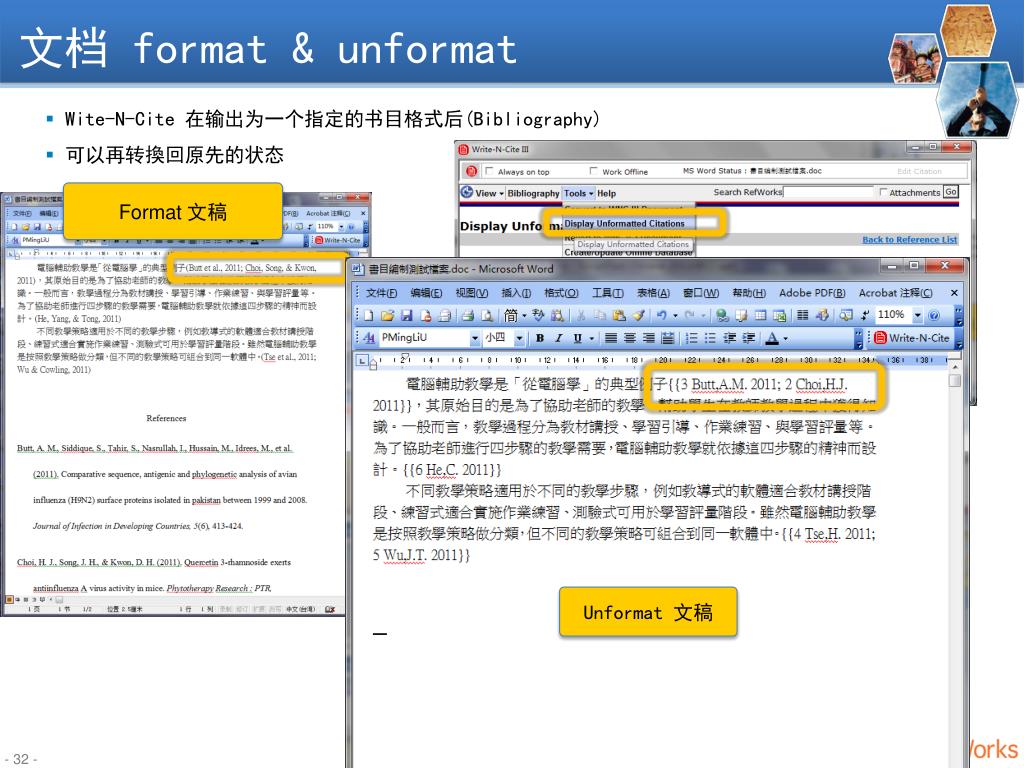
Task: Click the Print Preview icon
Action: coord(487,316)
